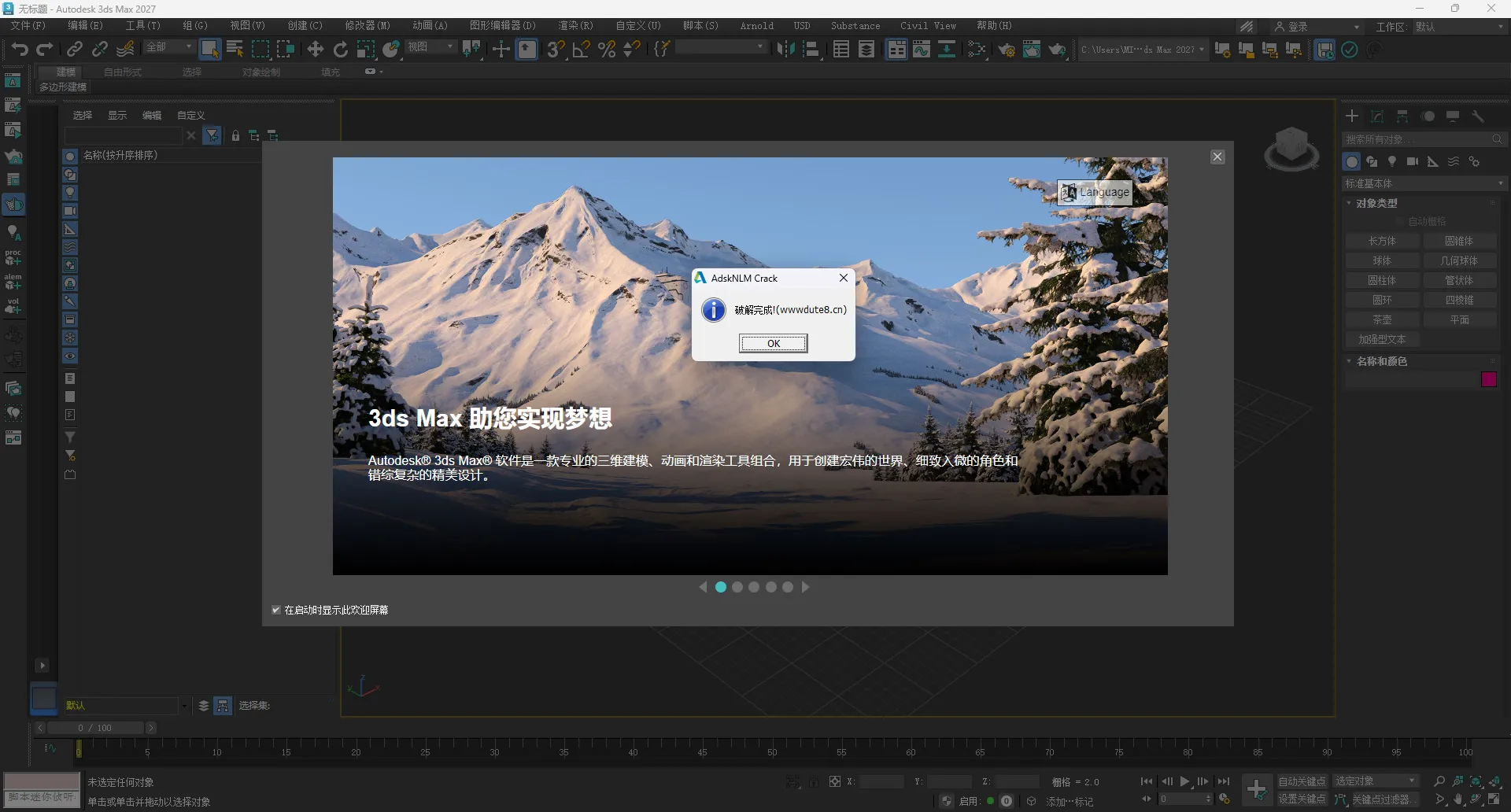The image size is (1511, 812).
Task: Select the Rotate tool
Action: (341, 50)
